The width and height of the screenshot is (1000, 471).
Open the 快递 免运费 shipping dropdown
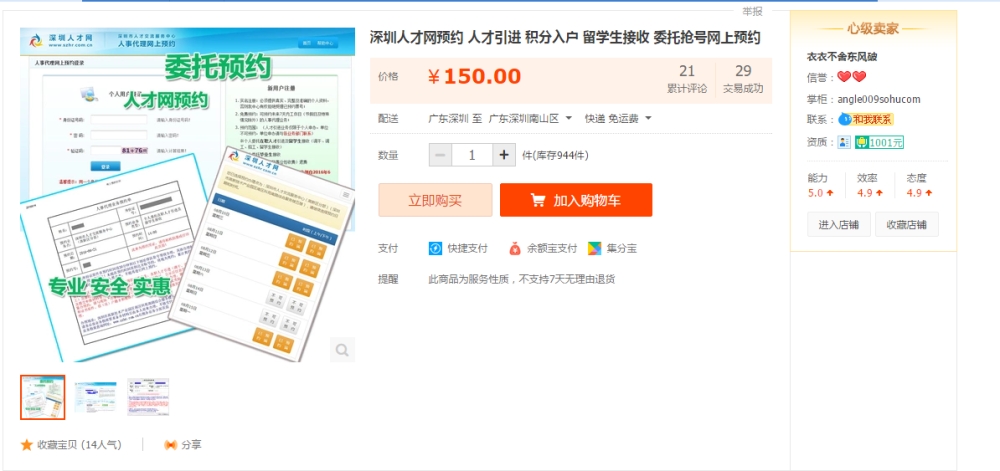pos(618,119)
